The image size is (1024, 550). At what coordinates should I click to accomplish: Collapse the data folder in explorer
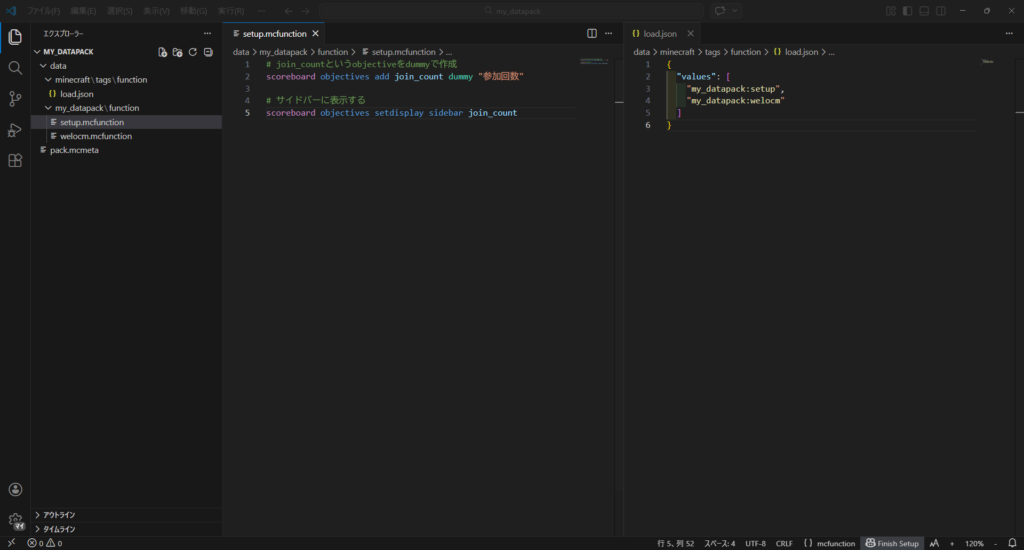[57, 66]
